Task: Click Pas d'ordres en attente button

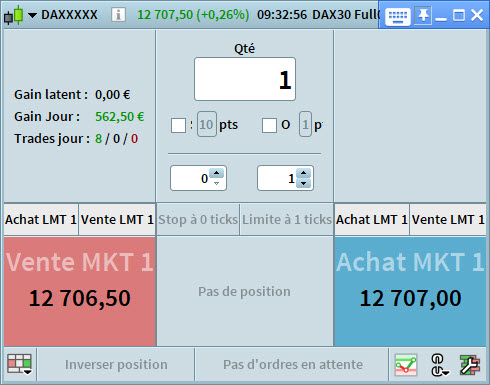Action: [292, 365]
